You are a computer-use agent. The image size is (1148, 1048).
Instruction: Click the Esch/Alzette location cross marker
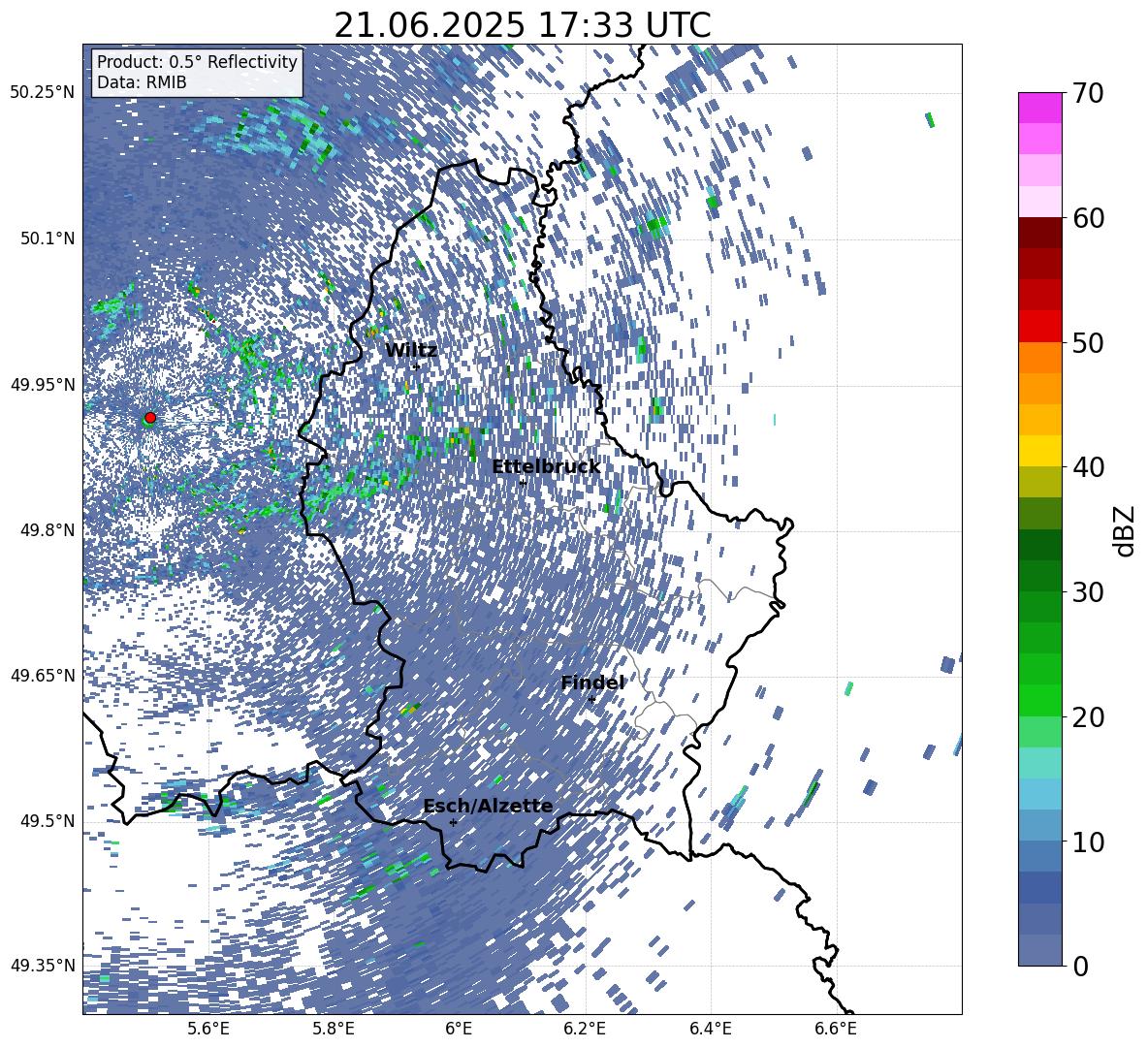(453, 822)
